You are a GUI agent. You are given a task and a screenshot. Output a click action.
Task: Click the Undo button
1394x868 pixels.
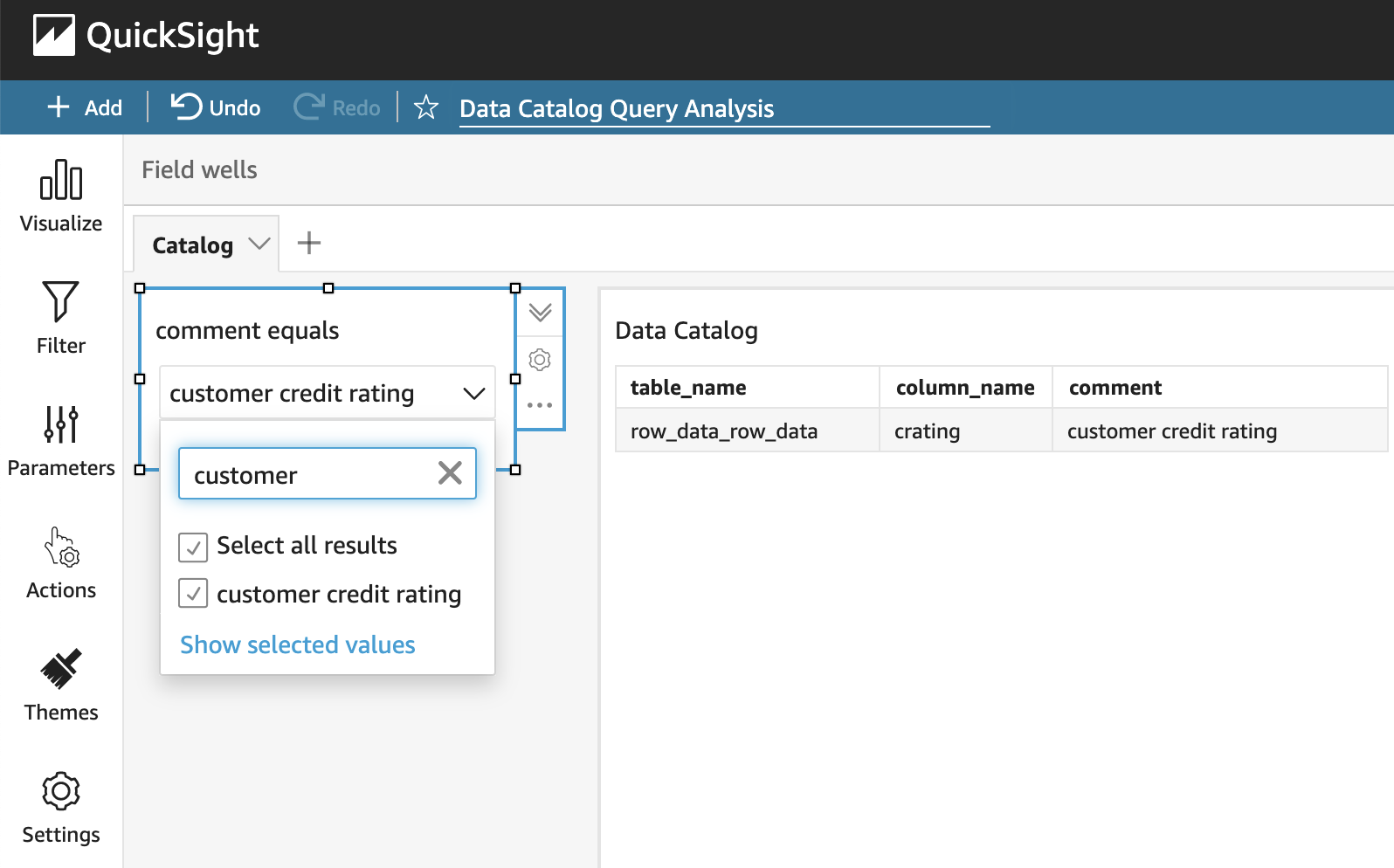pos(216,107)
